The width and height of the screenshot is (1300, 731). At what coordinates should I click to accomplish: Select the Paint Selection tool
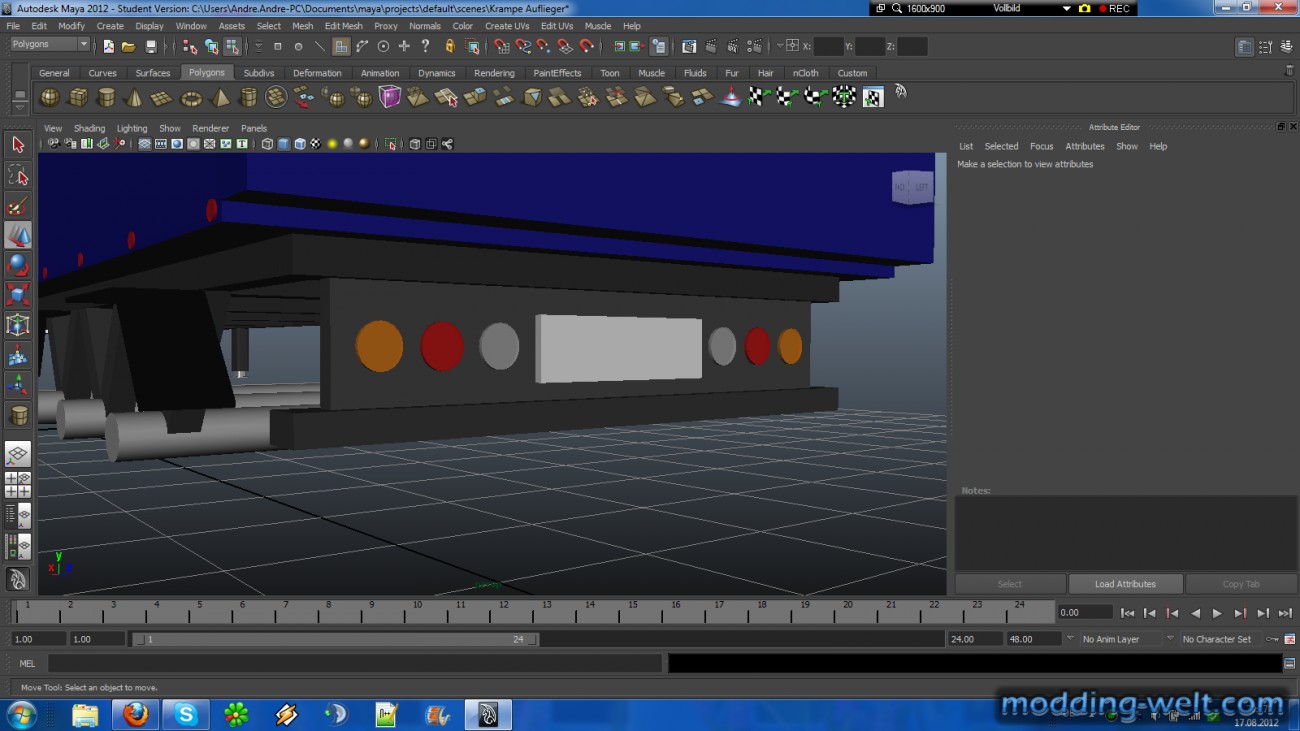[x=18, y=205]
